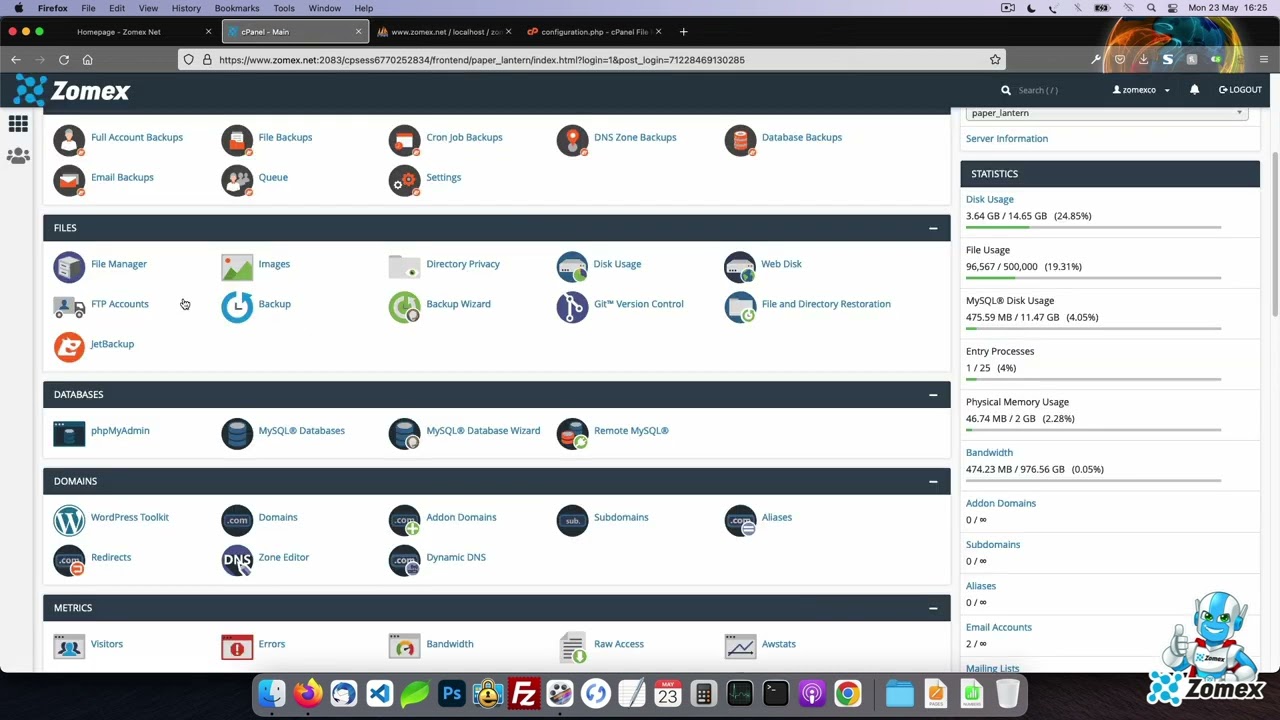Open the sidebar User Manager icon
This screenshot has height=720, width=1280.
(x=18, y=156)
